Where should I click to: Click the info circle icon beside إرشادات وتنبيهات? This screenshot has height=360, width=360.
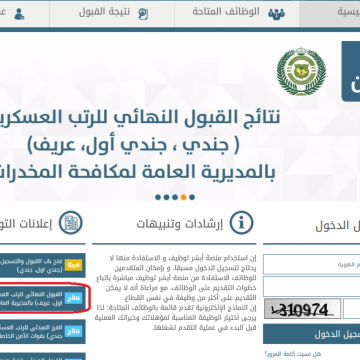tap(241, 222)
